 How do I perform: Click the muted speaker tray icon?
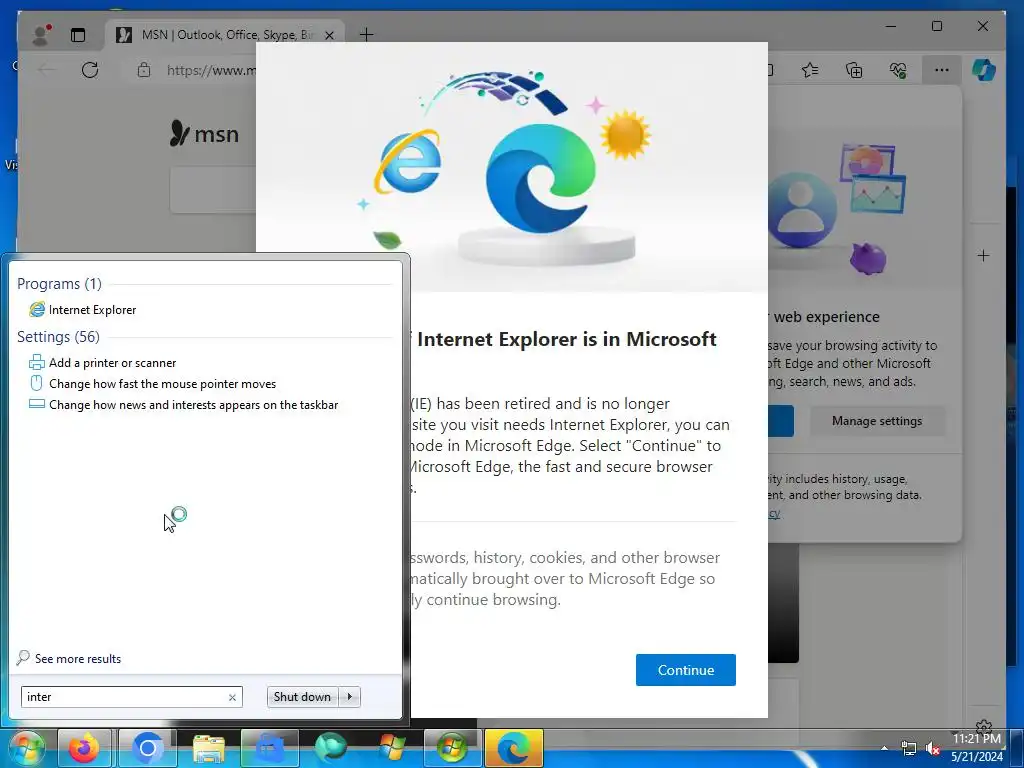933,748
